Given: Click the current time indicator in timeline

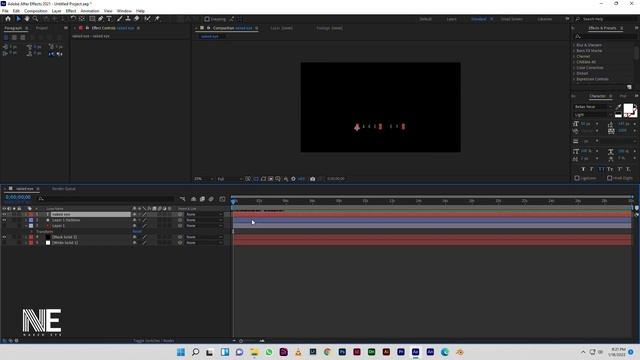Looking at the screenshot, I should click(x=233, y=201).
